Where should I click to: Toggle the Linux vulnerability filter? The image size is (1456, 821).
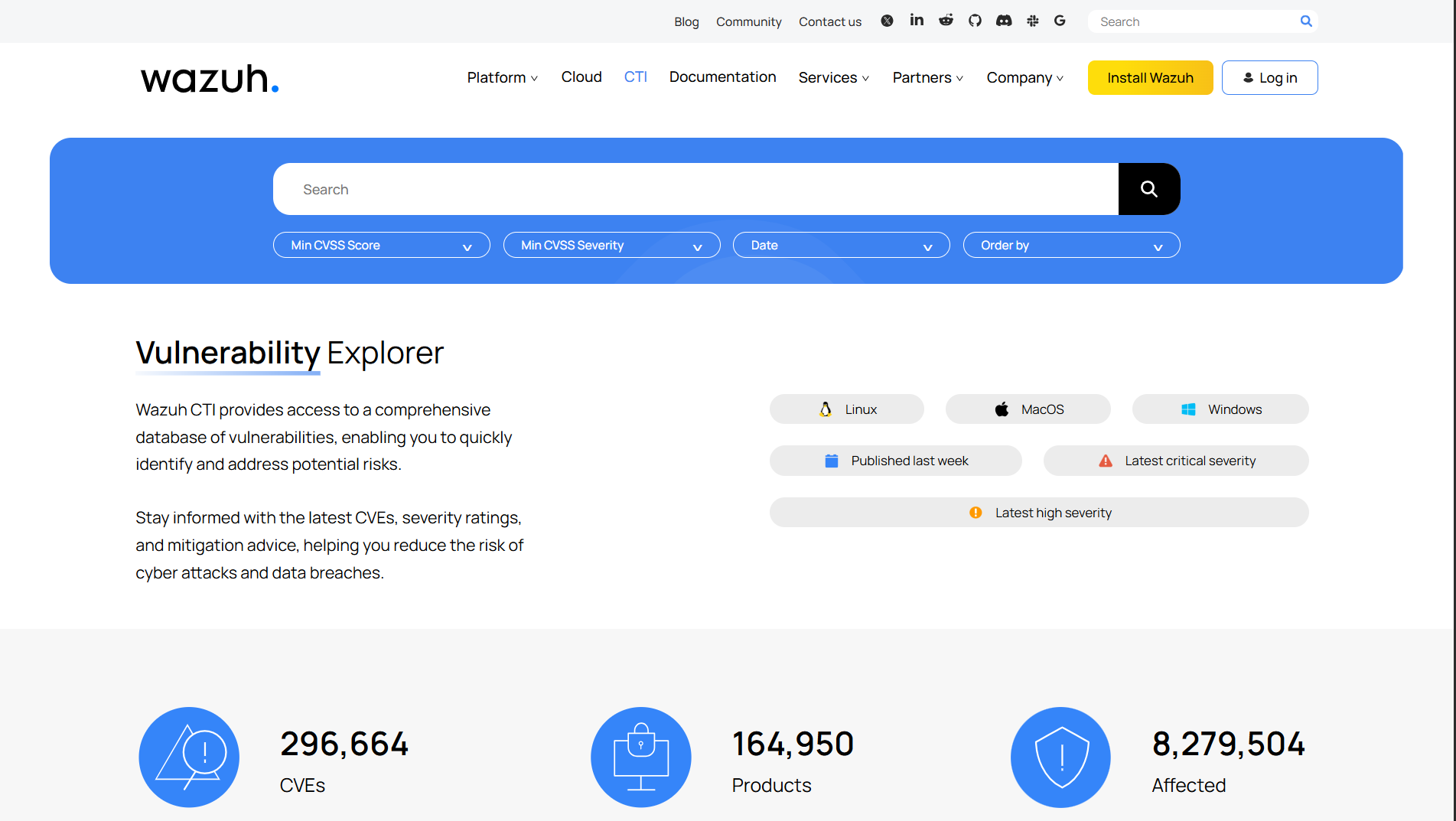point(846,409)
